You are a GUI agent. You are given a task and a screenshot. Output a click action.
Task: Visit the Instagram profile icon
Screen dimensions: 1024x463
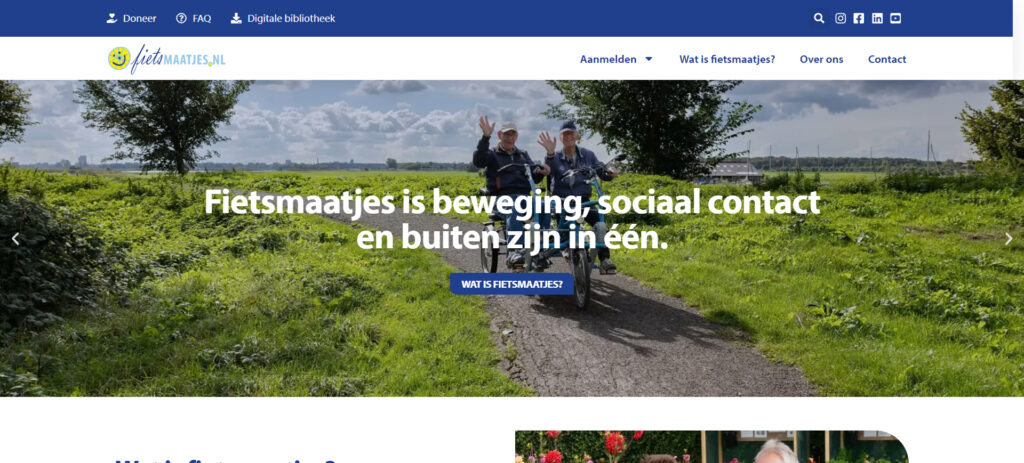point(840,18)
